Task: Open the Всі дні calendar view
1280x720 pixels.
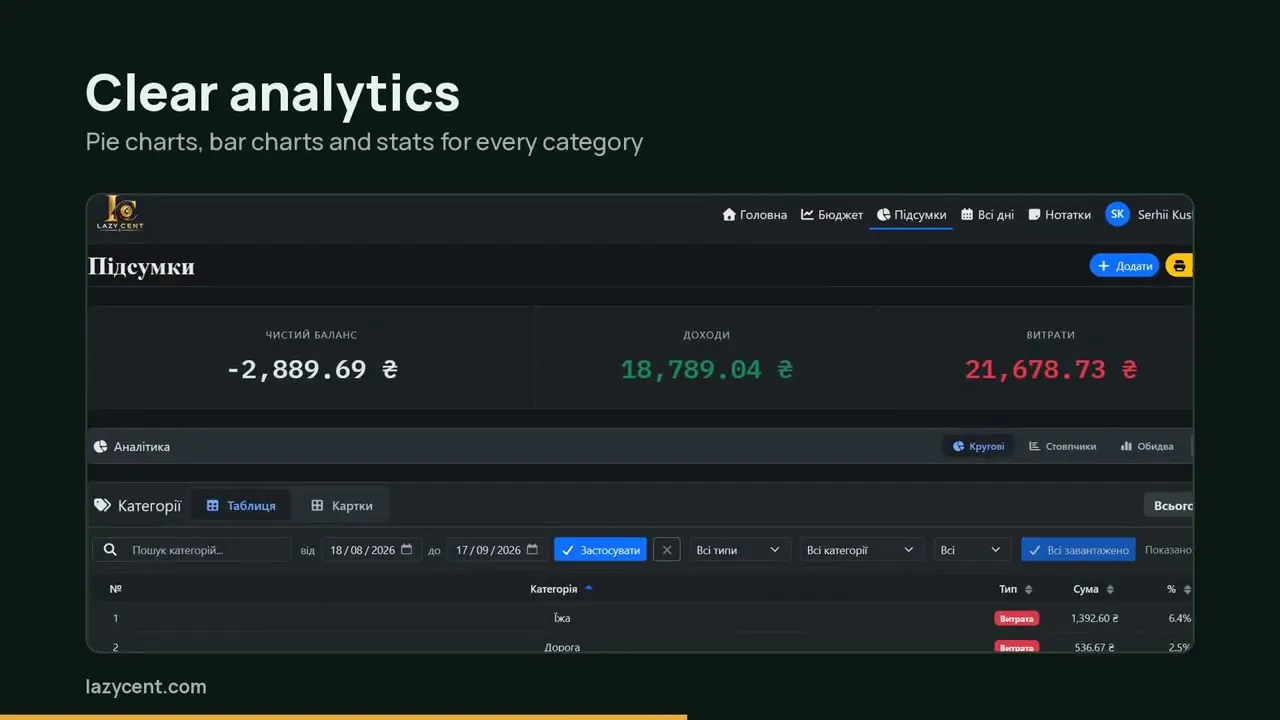Action: pyautogui.click(x=988, y=215)
